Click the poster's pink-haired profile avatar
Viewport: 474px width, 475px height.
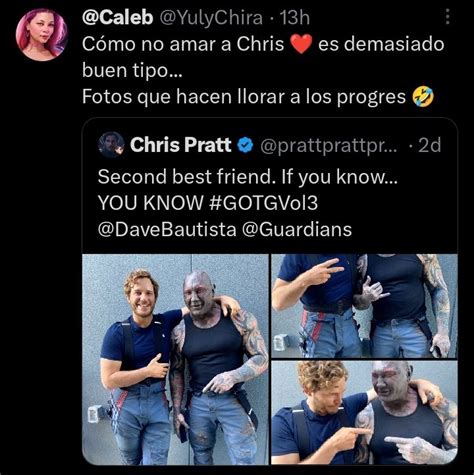pyautogui.click(x=42, y=35)
